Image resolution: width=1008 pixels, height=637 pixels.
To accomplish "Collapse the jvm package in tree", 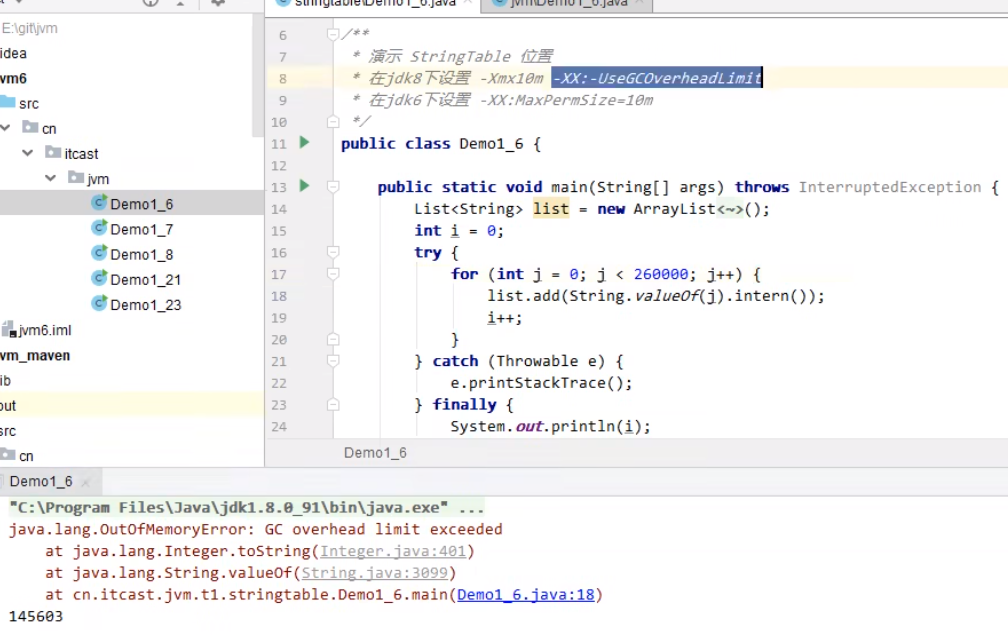I will (49, 178).
